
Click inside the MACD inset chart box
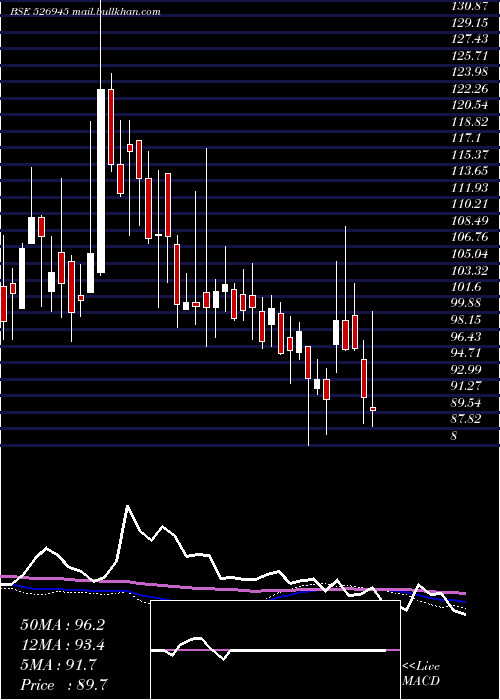275,650
